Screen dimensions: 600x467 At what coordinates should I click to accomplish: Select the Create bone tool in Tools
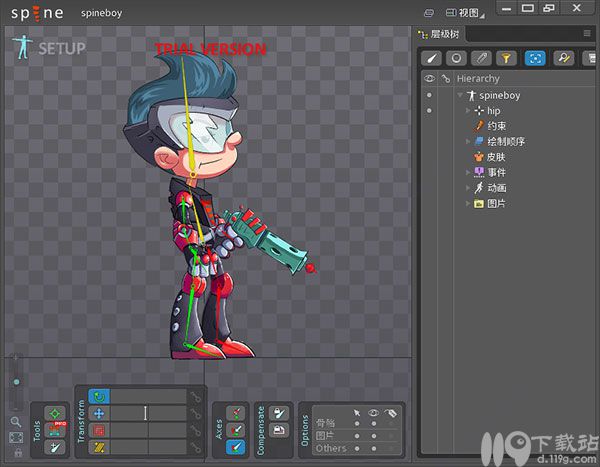click(55, 447)
